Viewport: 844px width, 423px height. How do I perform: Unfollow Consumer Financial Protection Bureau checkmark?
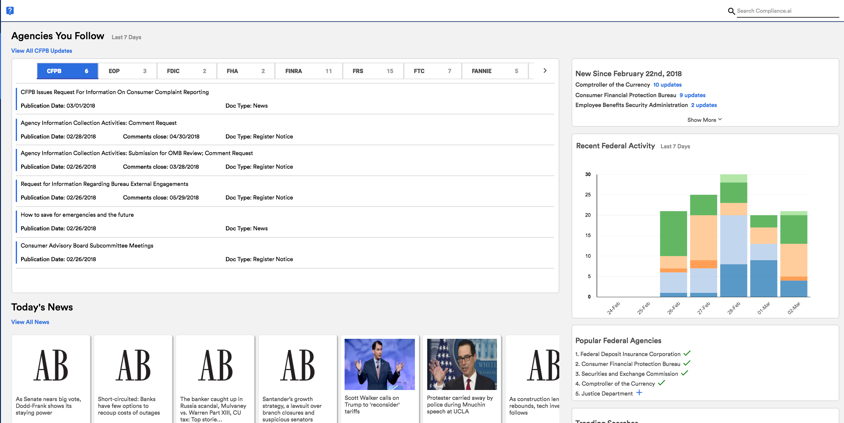[687, 363]
